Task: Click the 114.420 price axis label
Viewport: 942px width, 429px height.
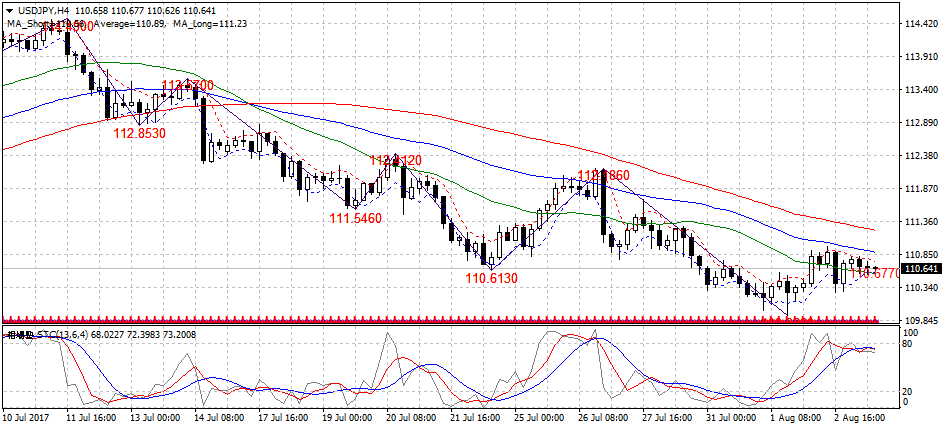Action: tap(919, 24)
